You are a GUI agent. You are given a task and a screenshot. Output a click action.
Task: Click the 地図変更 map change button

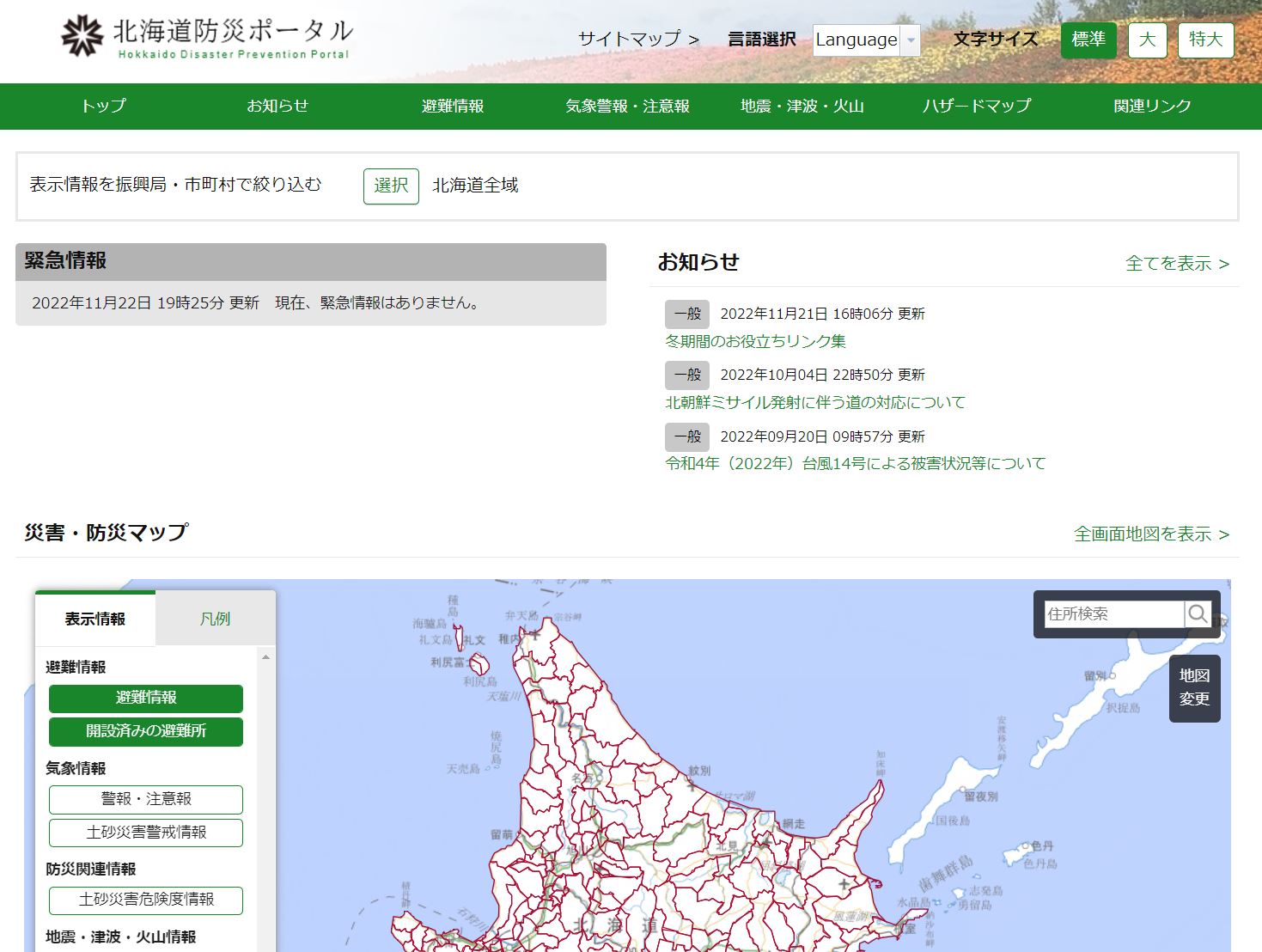pyautogui.click(x=1194, y=687)
